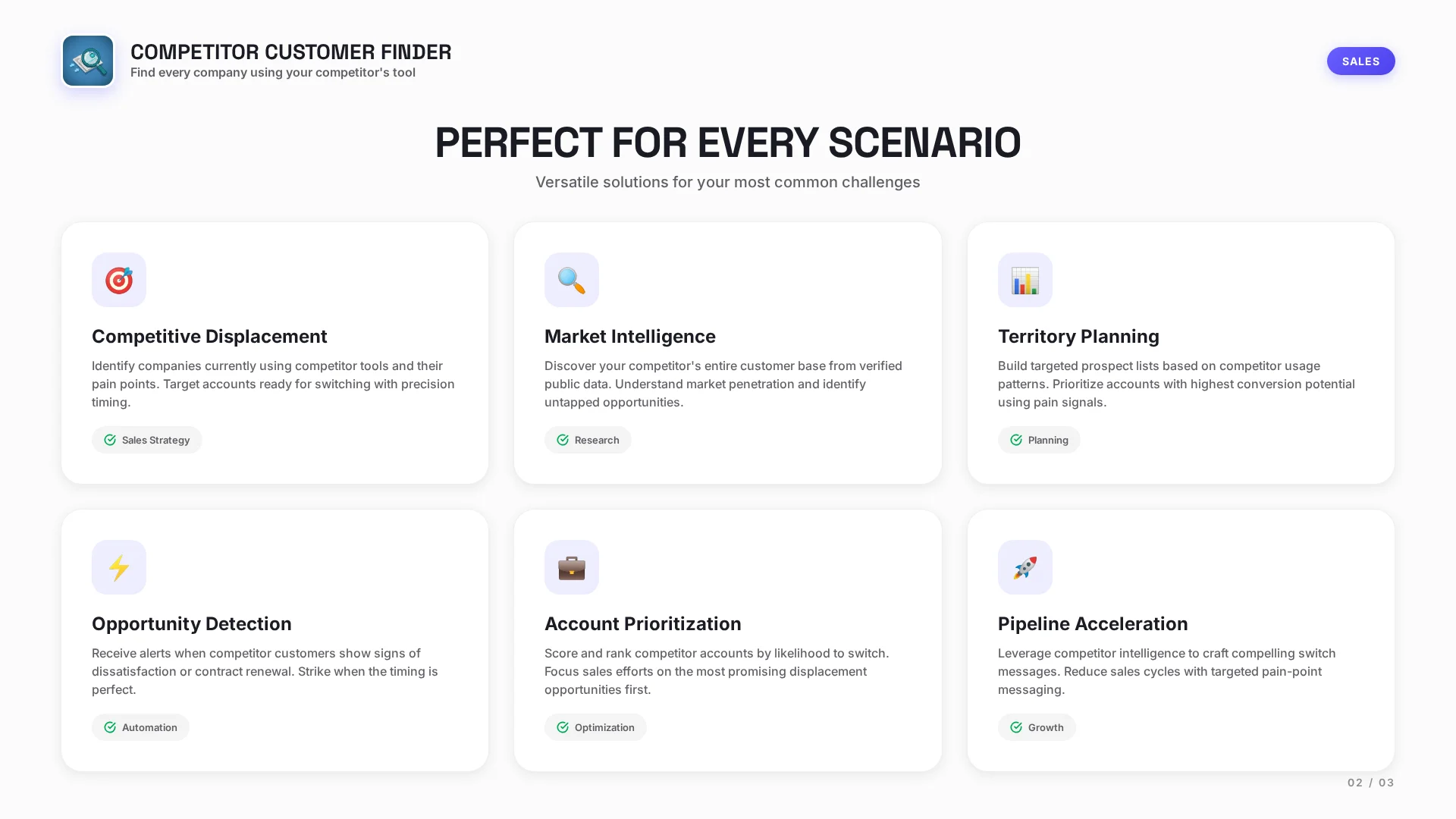
Task: Click the green checkmark in Sales Strategy tag
Action: 110,440
